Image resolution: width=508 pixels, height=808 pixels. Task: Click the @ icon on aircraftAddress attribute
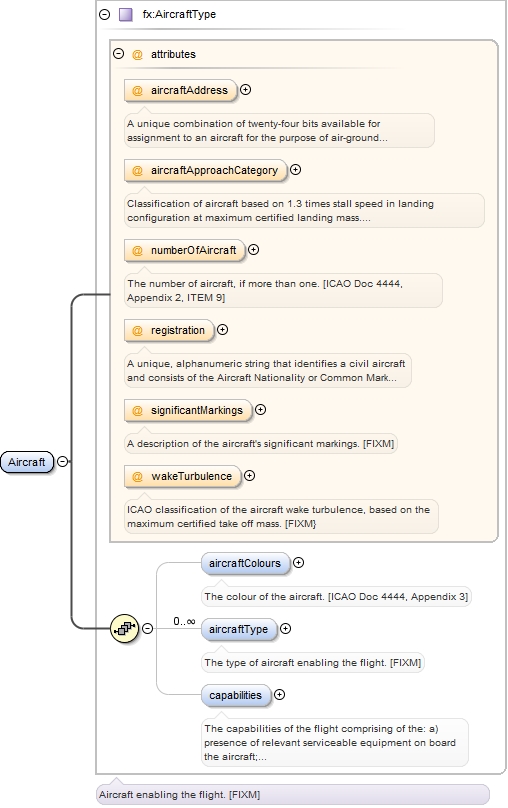pyautogui.click(x=137, y=91)
